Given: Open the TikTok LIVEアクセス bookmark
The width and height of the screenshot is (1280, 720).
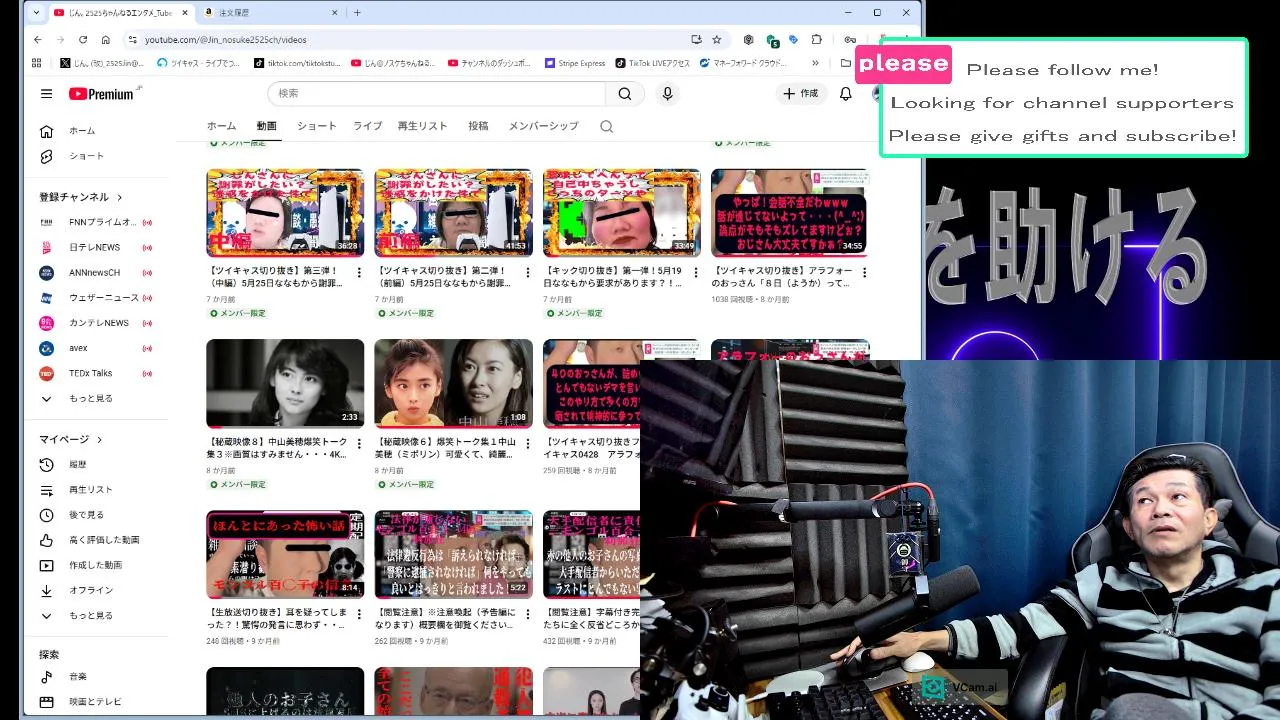Looking at the screenshot, I should click(652, 63).
